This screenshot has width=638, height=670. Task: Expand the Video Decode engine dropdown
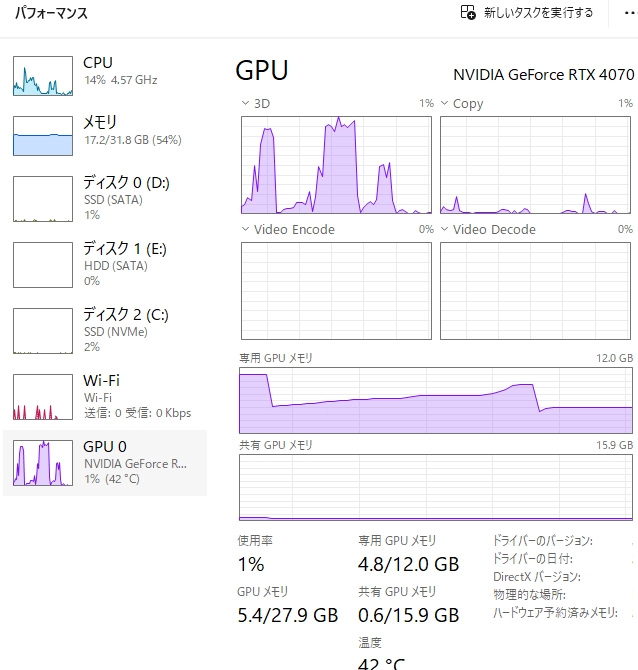[x=445, y=229]
